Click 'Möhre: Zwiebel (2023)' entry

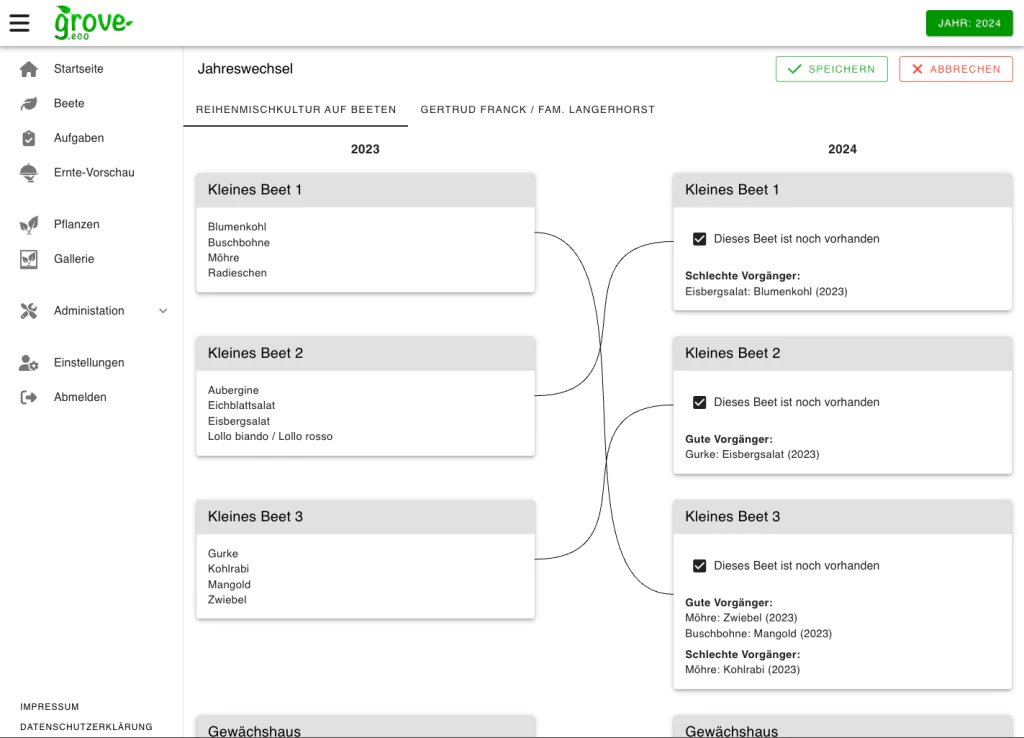click(741, 617)
